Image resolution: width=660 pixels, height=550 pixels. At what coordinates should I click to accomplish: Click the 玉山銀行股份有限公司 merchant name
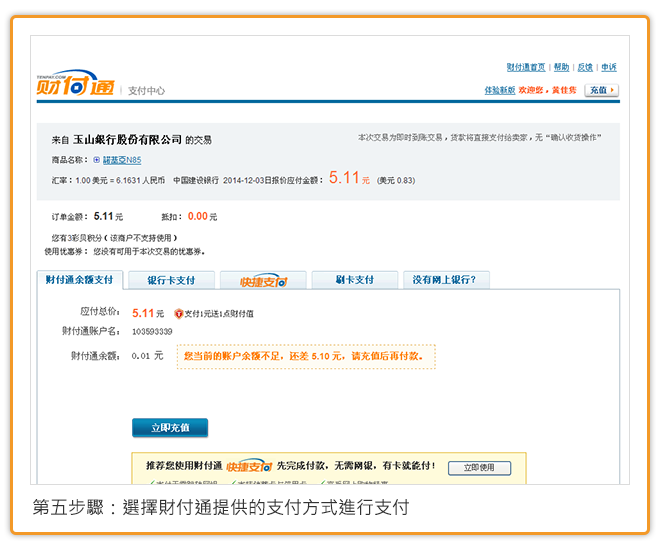point(128,140)
